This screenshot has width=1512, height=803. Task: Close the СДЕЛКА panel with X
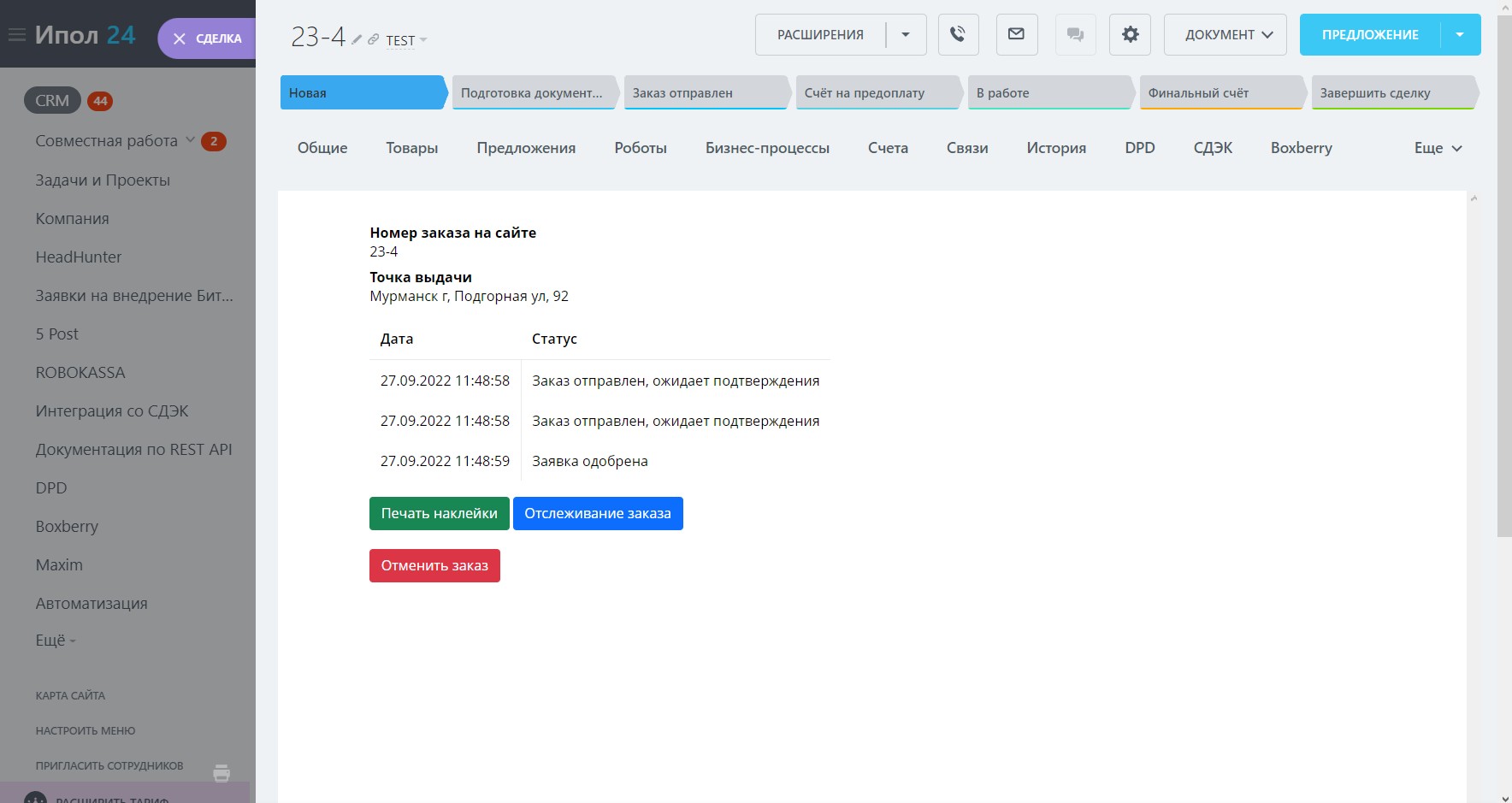pyautogui.click(x=180, y=38)
